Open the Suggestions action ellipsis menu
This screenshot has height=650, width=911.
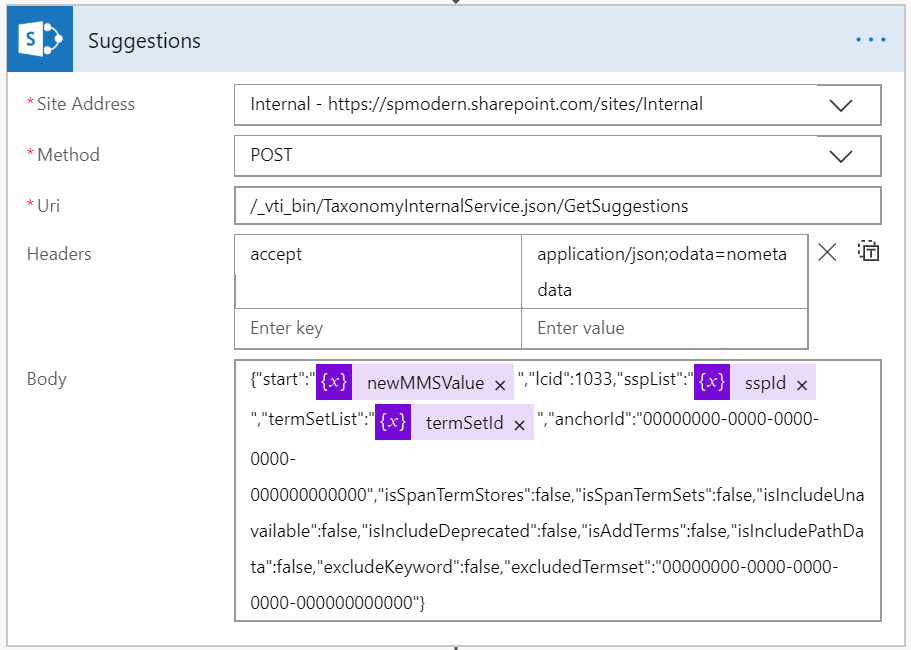870,39
